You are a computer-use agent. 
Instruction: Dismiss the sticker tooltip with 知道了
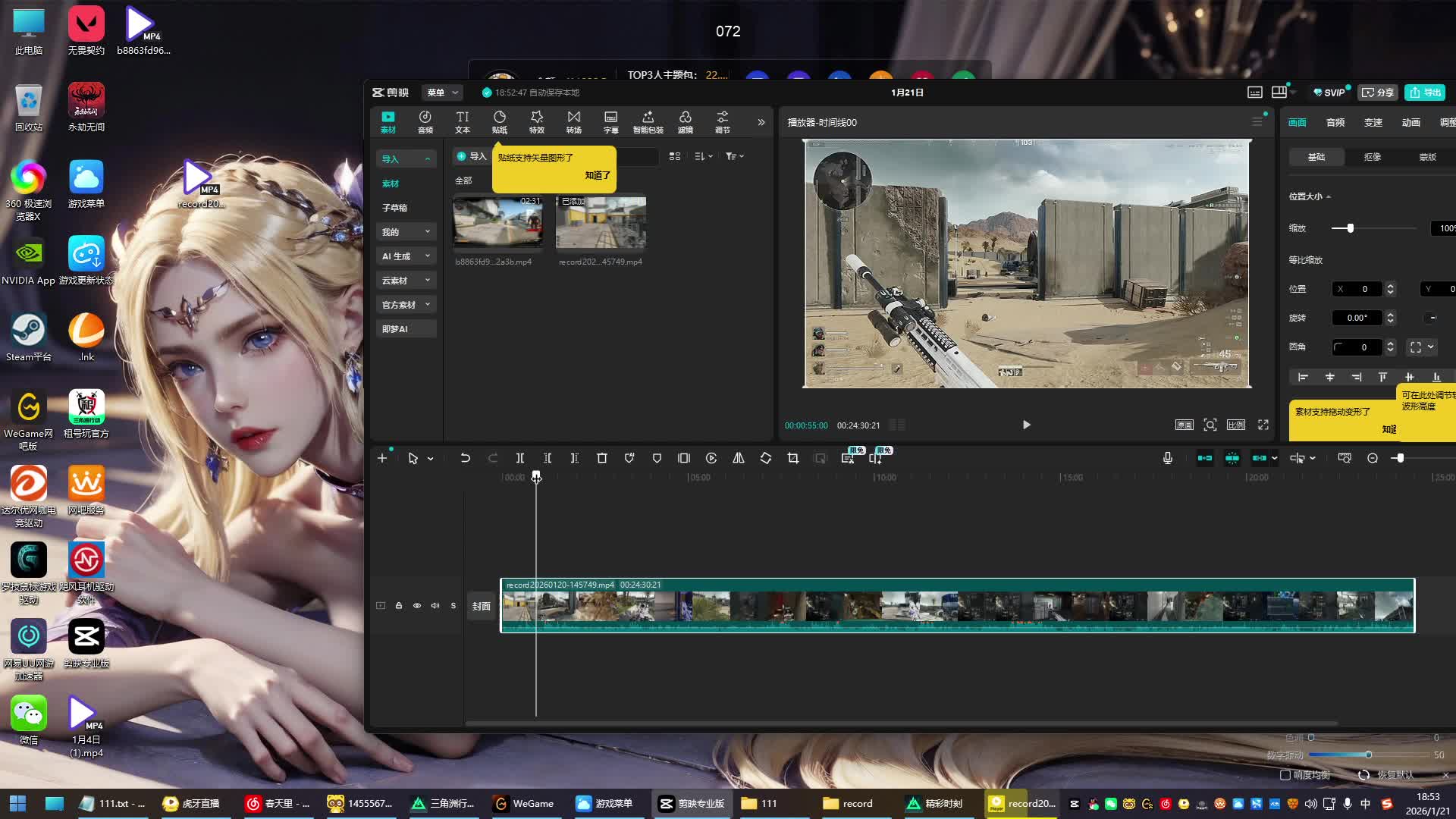(598, 175)
